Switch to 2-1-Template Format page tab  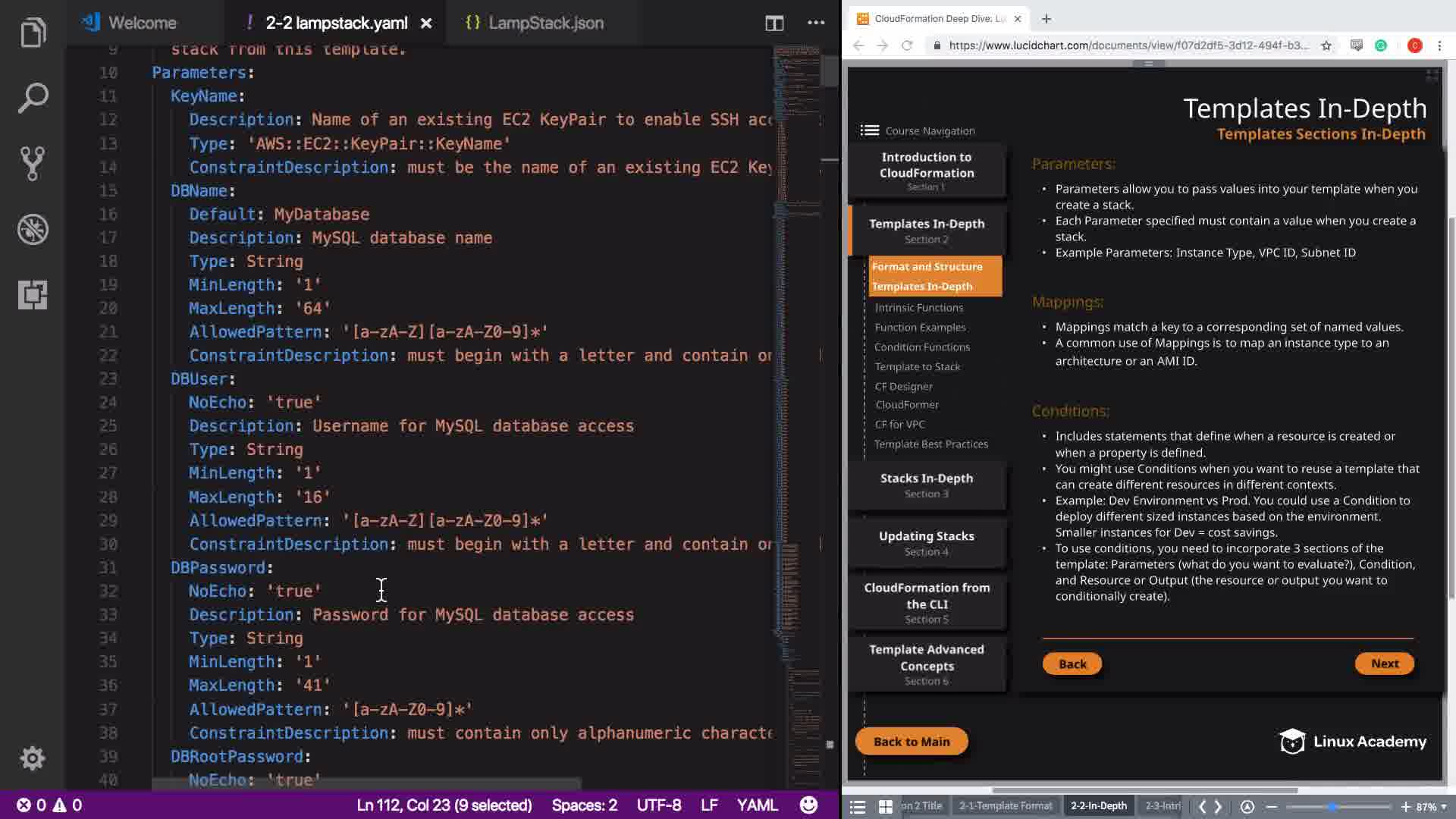[x=1005, y=806]
